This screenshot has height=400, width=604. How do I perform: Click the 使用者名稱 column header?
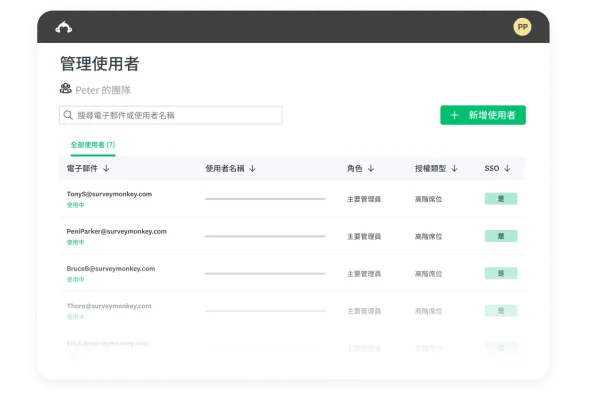coord(225,168)
